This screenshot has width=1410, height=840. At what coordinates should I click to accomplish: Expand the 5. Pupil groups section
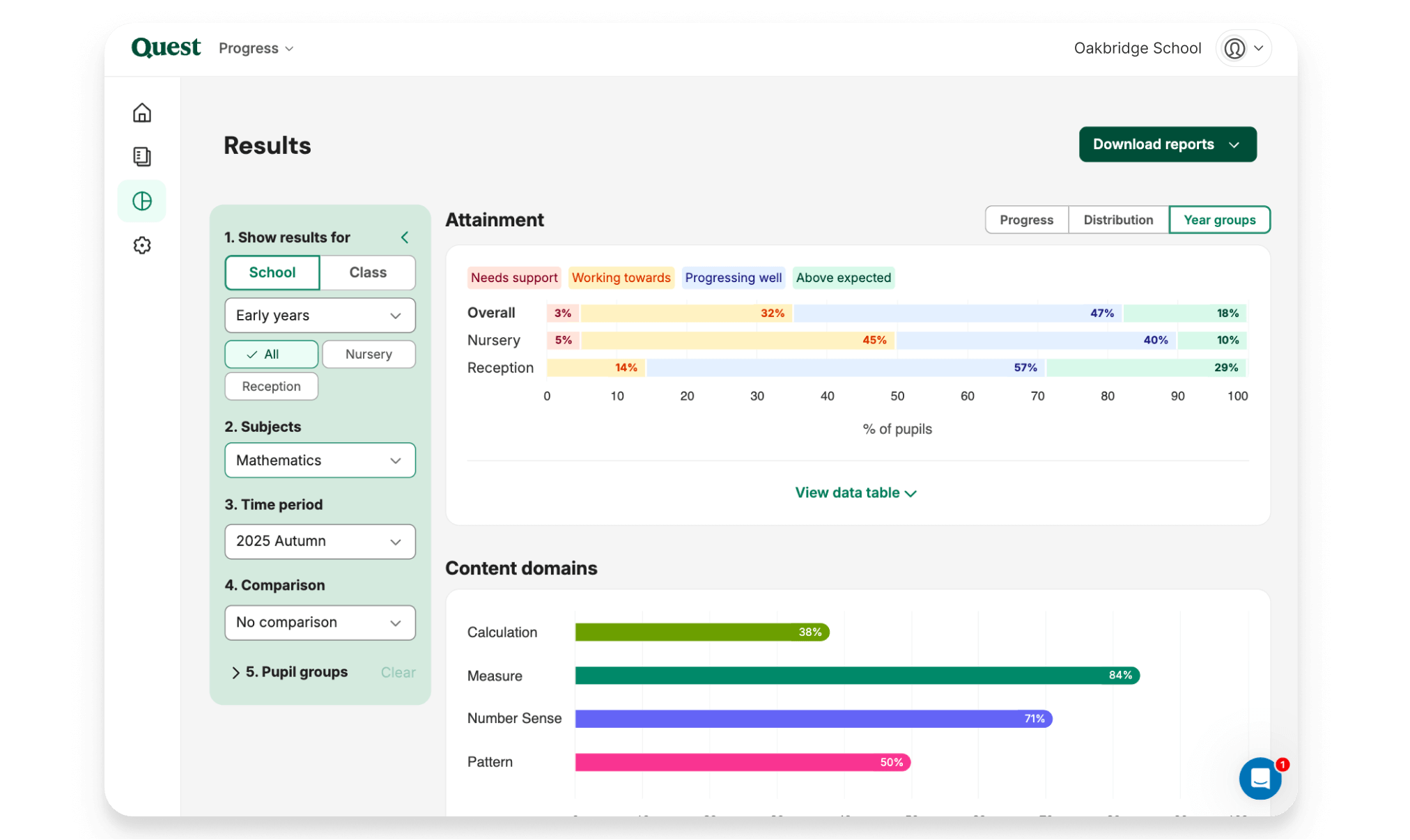coord(289,672)
